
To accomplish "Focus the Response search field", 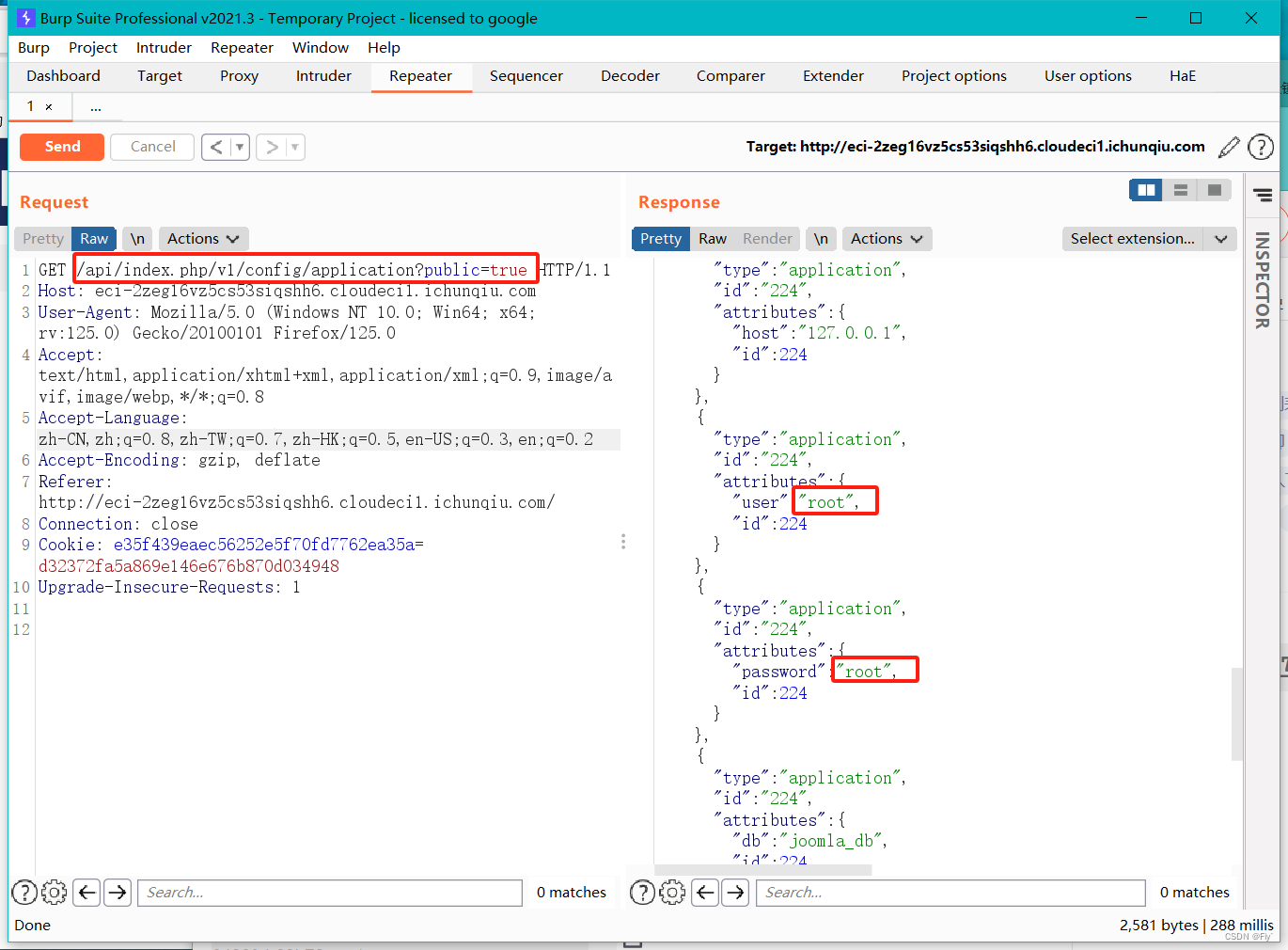I will tap(950, 893).
